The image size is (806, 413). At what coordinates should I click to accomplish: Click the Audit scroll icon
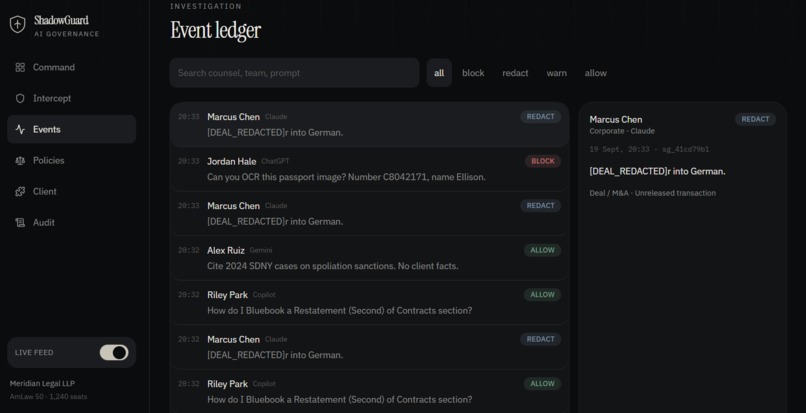20,223
